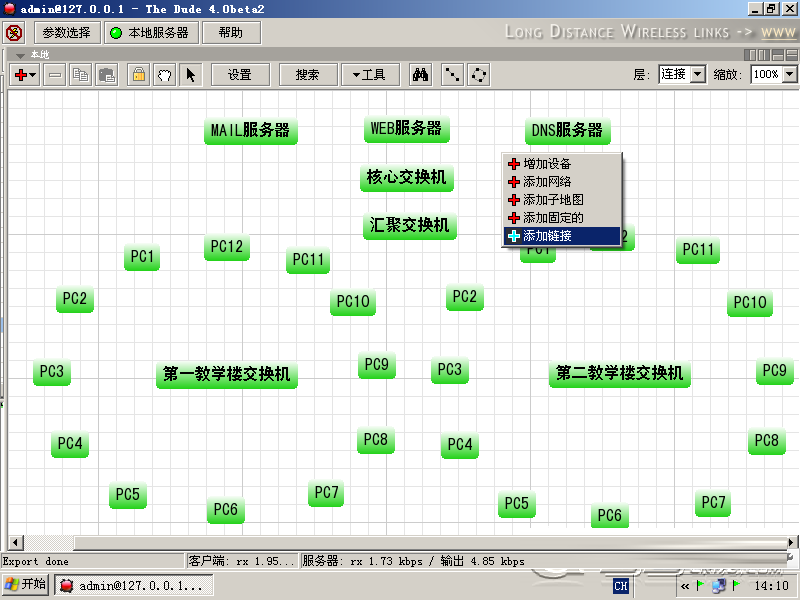The width and height of the screenshot is (800, 600).
Task: Click the horizontal scrollbar right arrow
Action: (x=791, y=542)
